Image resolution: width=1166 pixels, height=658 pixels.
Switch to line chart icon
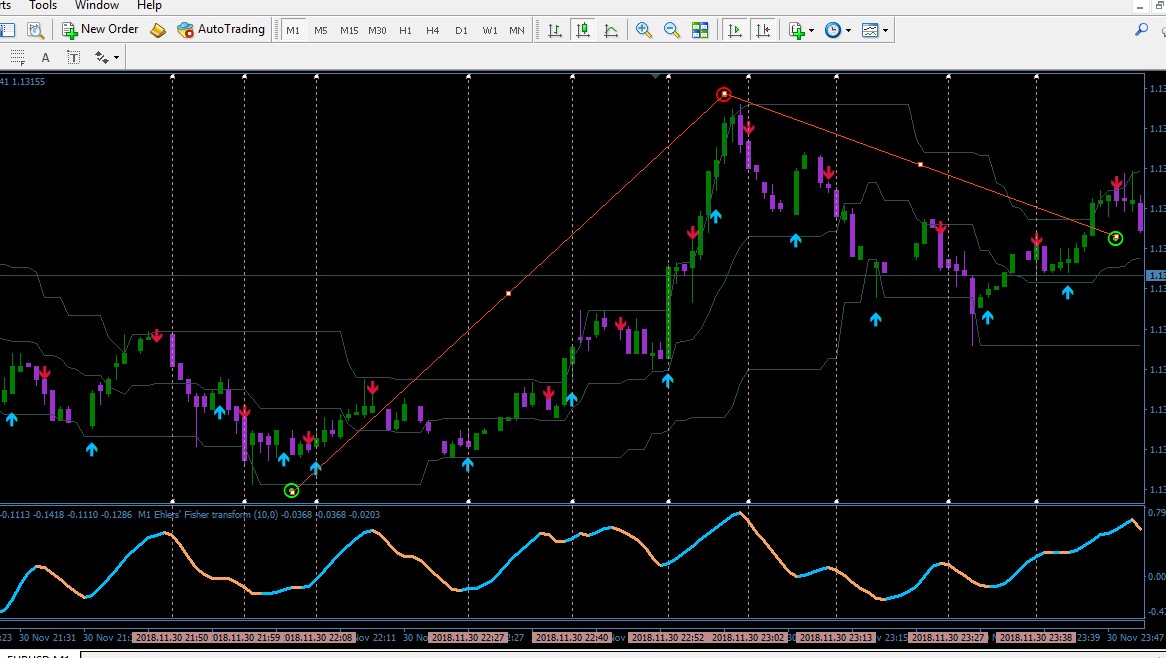pyautogui.click(x=611, y=30)
